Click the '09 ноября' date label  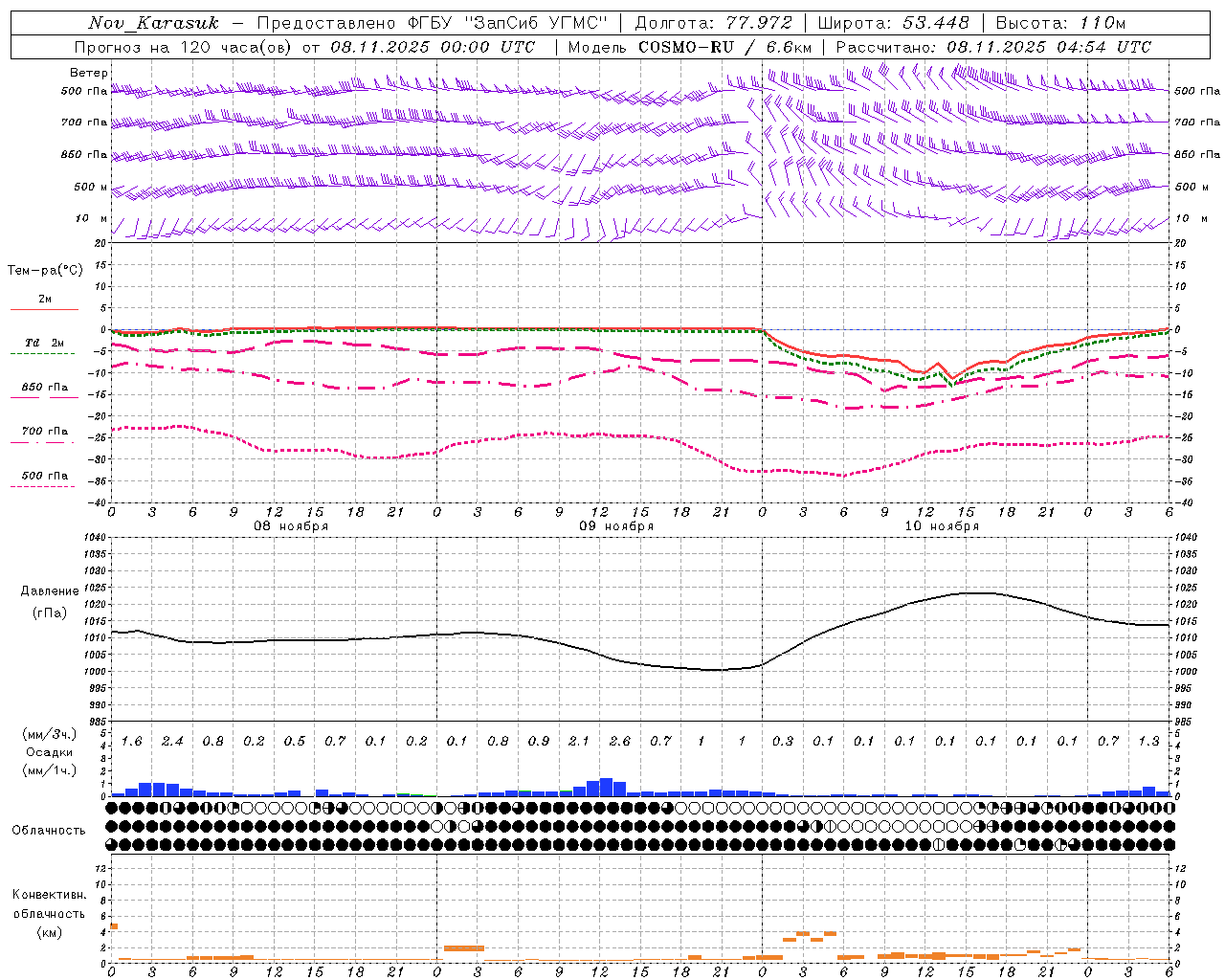pyautogui.click(x=616, y=526)
